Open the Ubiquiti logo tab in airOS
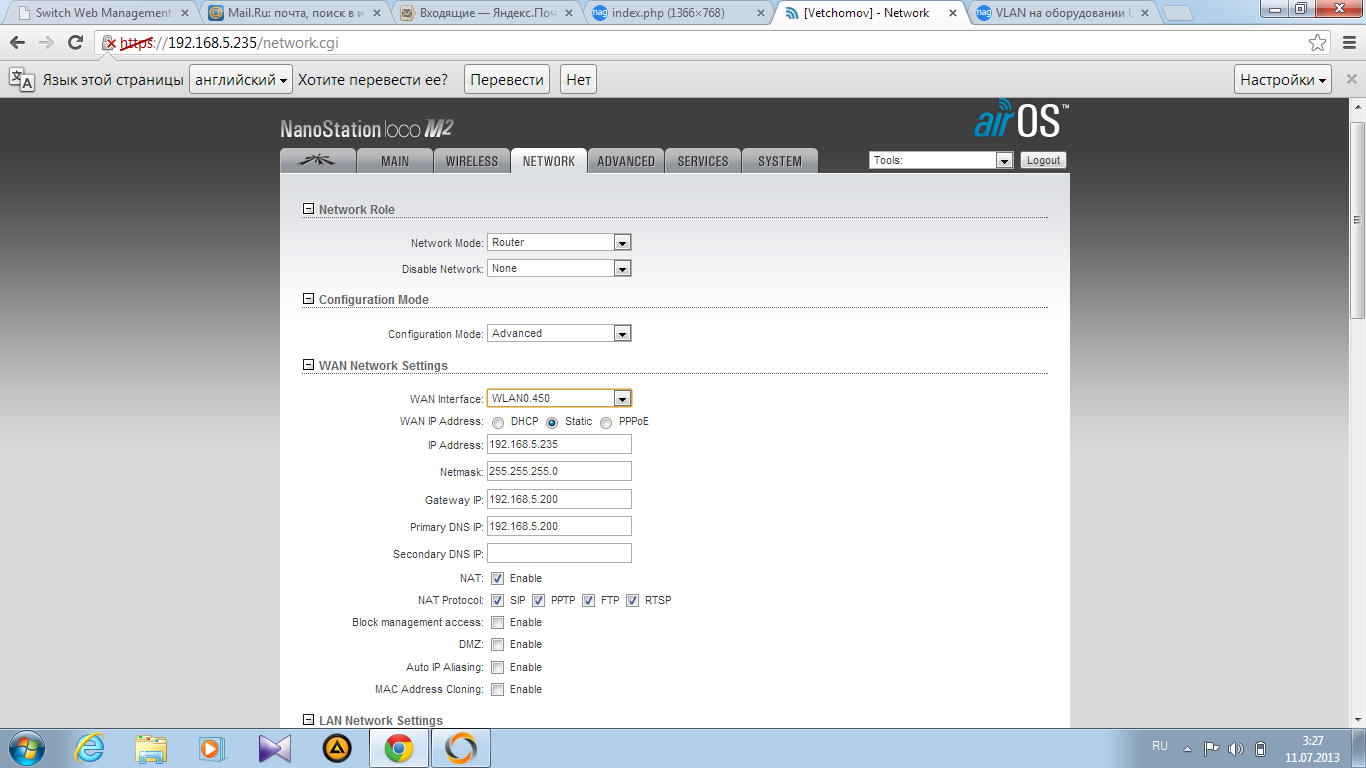The width and height of the screenshot is (1366, 768). [x=318, y=161]
